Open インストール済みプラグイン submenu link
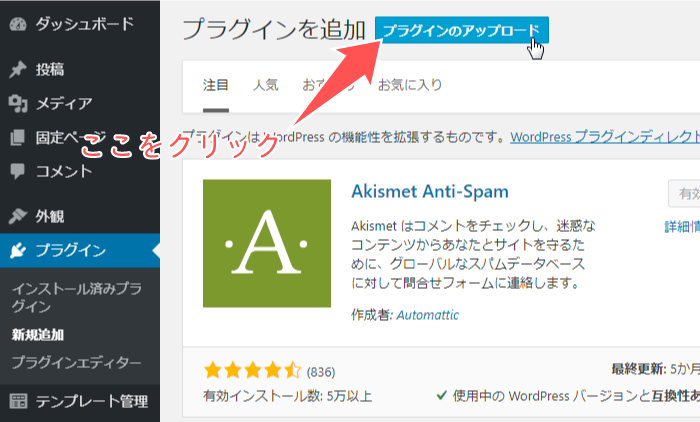Image resolution: width=700 pixels, height=422 pixels. pos(77,297)
